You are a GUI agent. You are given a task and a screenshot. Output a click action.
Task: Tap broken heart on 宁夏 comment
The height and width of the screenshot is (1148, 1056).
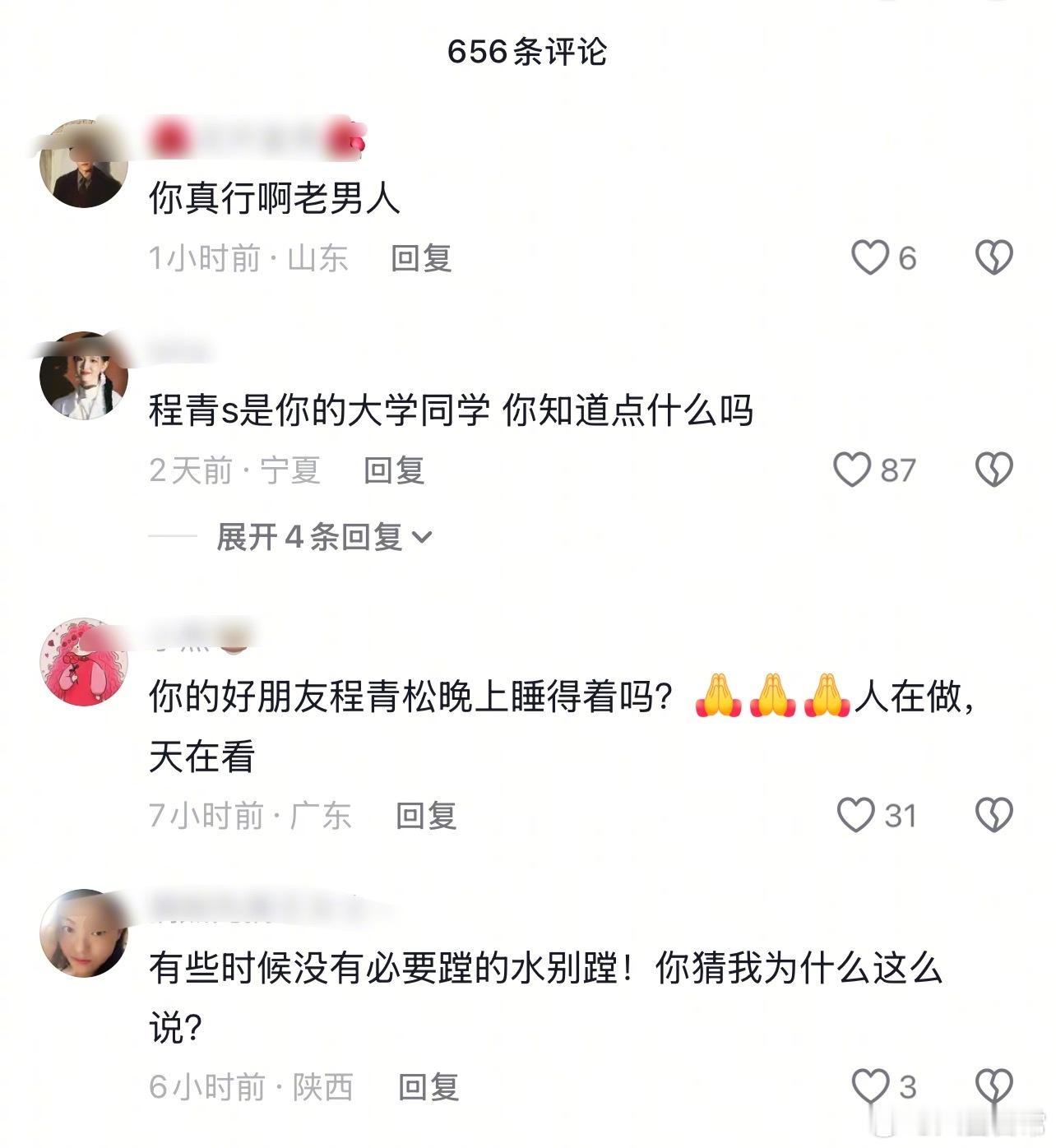(x=993, y=470)
